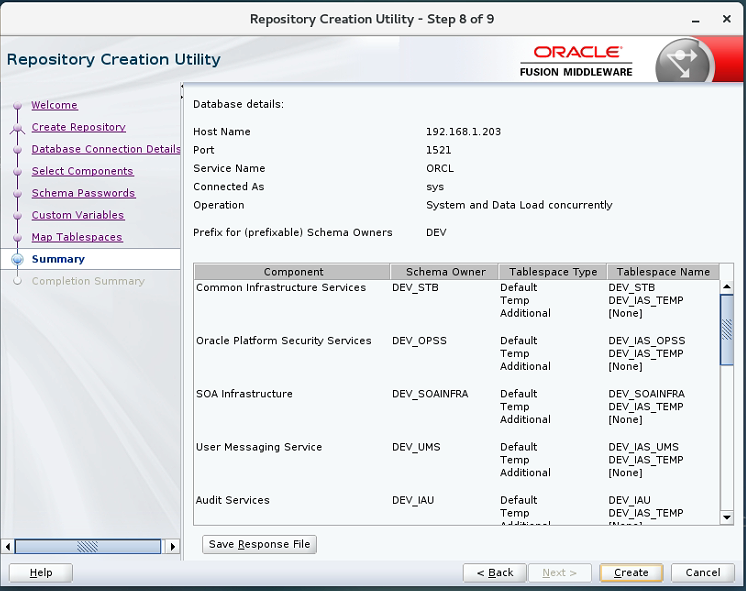This screenshot has height=591, width=746.
Task: Click the Create Repository step marker icon
Action: click(18, 128)
